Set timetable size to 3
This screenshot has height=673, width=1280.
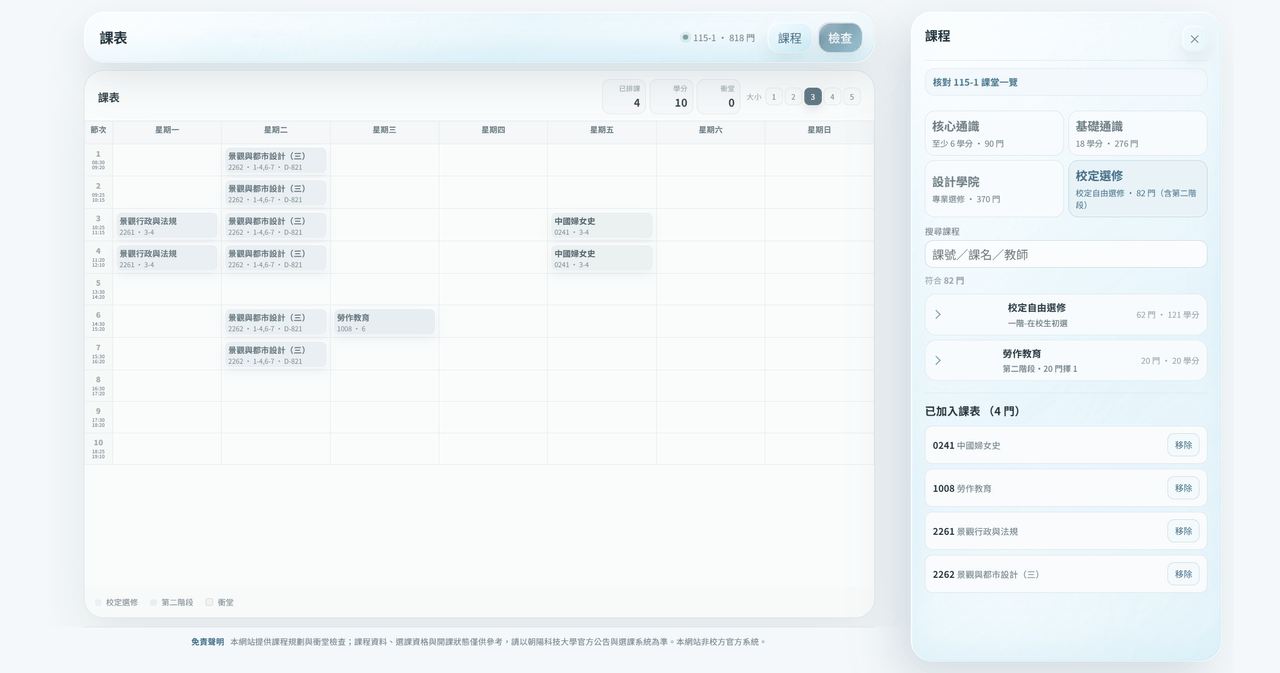813,97
